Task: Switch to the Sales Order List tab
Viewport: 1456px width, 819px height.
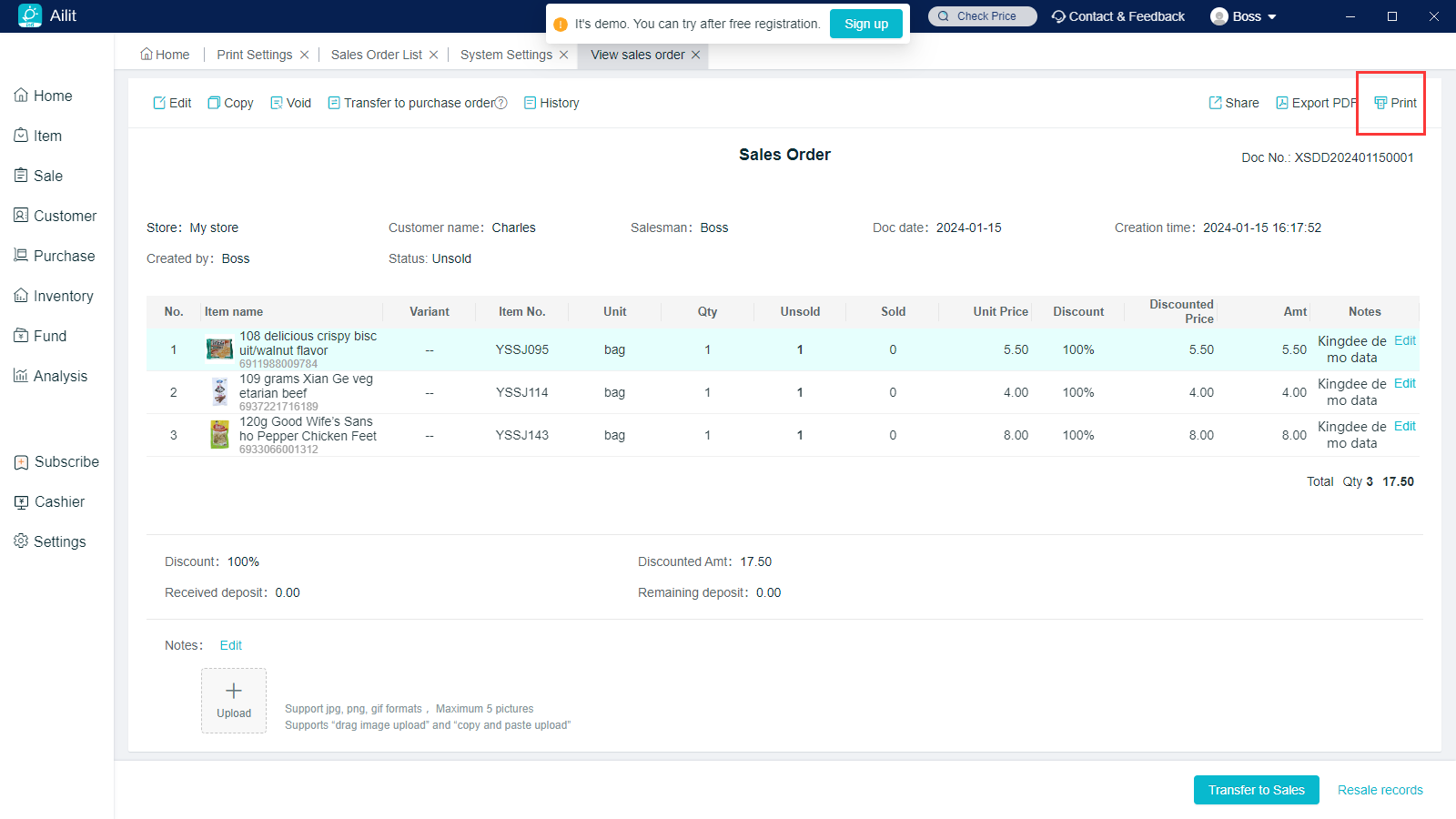Action: click(376, 55)
